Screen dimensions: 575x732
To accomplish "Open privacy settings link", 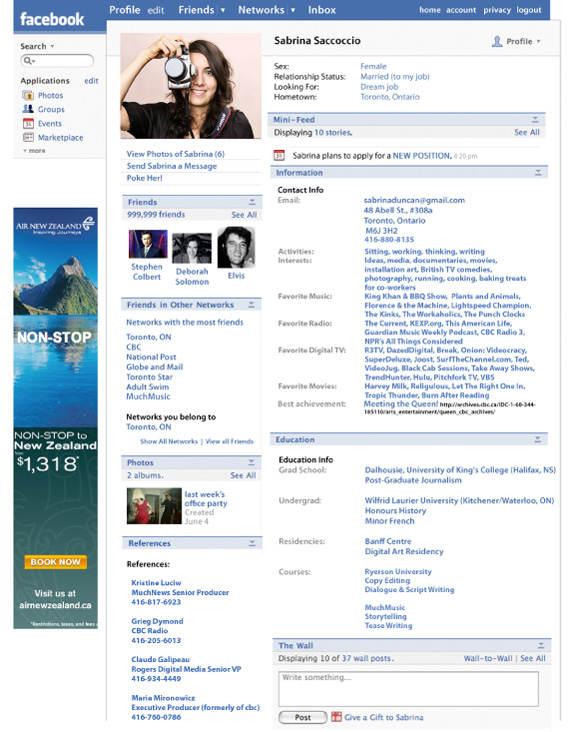I will [497, 10].
